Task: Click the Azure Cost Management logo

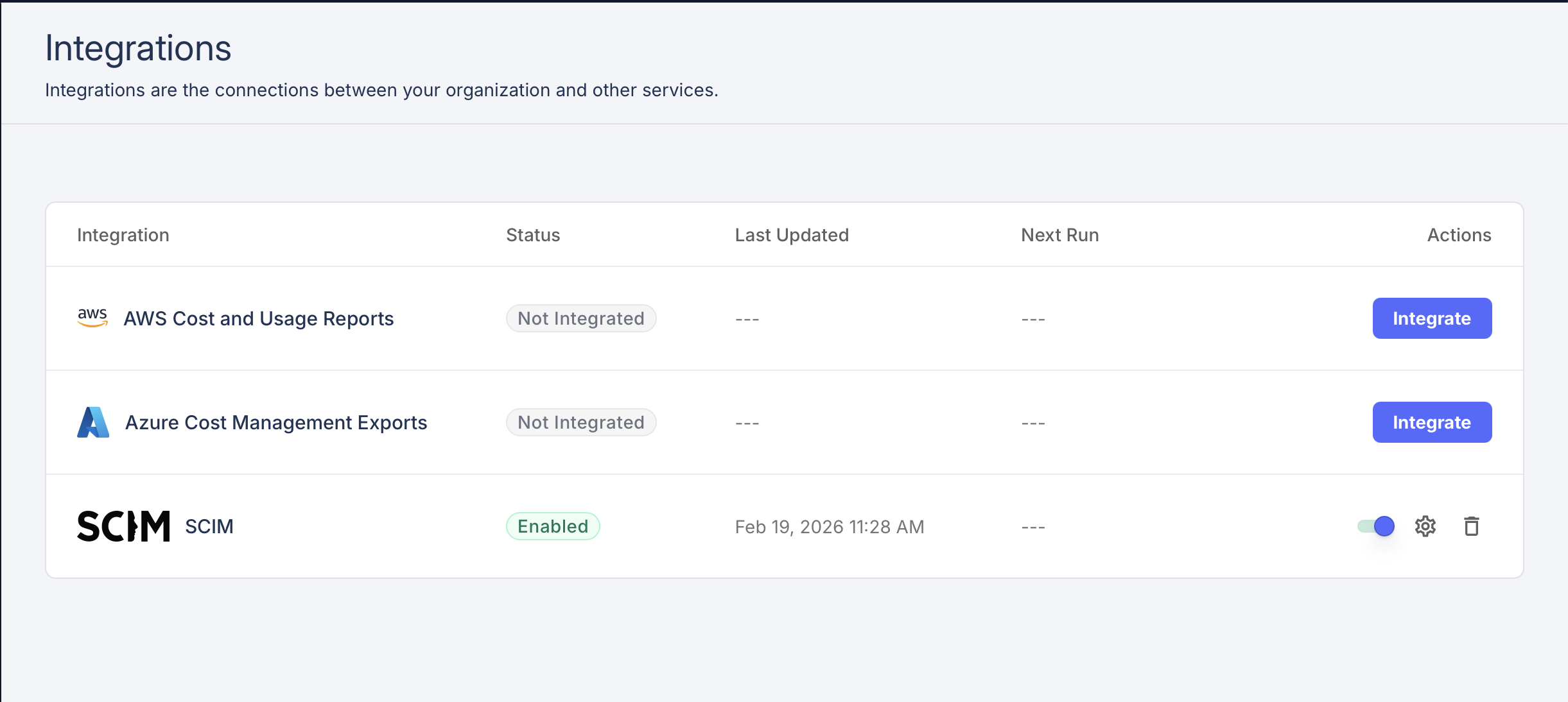Action: [x=93, y=422]
